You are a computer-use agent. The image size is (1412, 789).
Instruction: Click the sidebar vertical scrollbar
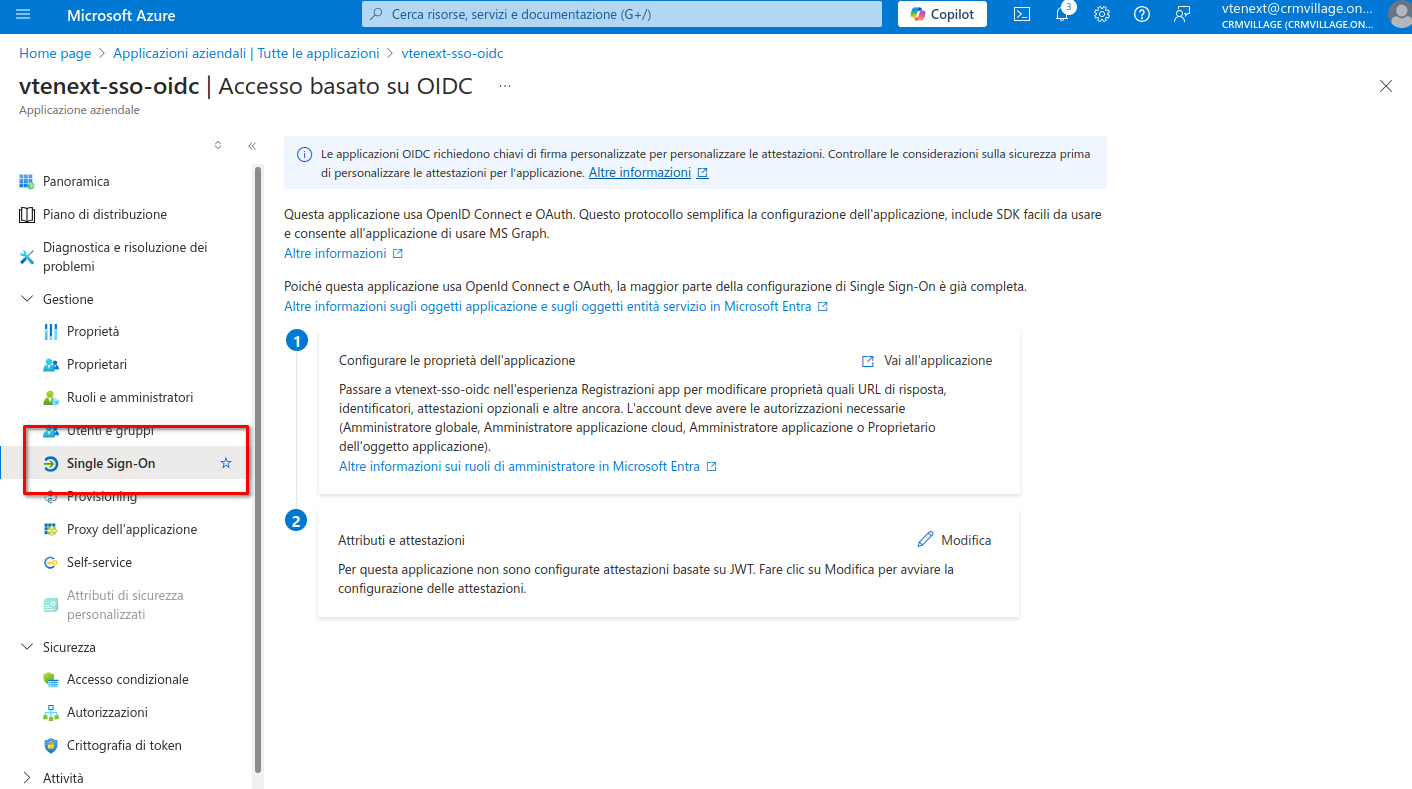click(258, 470)
